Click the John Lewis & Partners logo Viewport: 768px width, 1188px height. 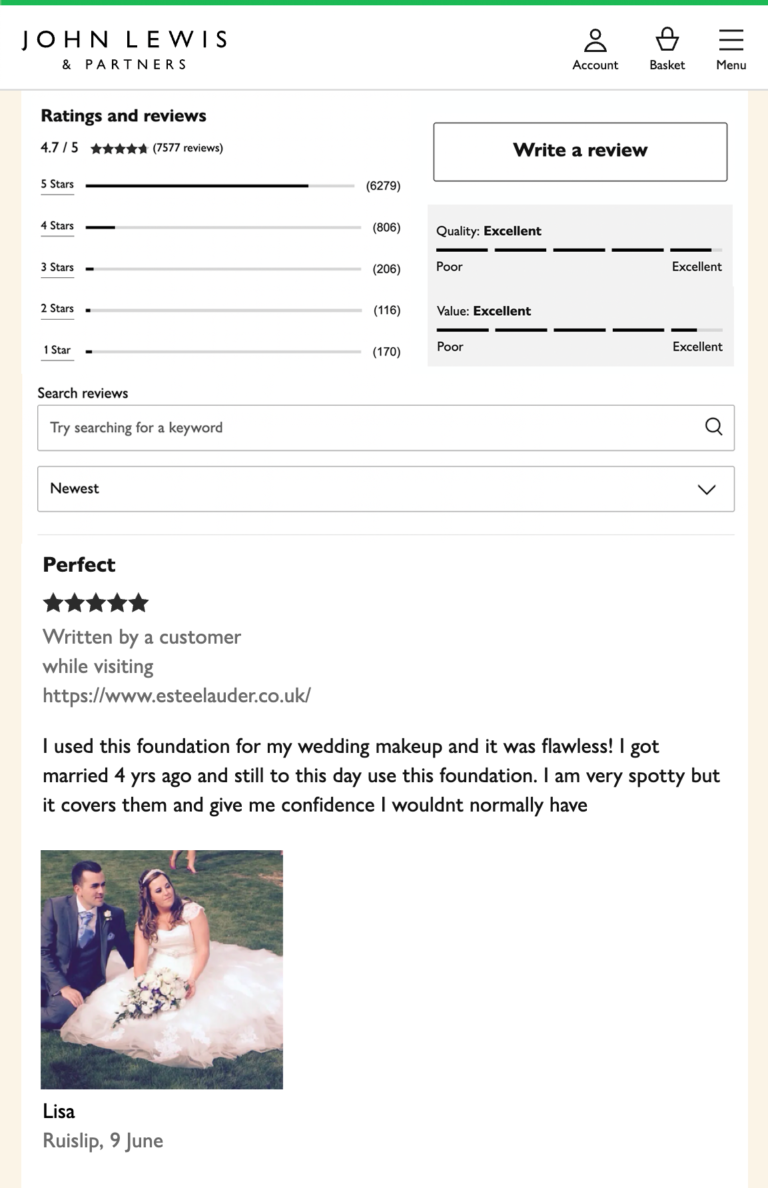point(124,49)
